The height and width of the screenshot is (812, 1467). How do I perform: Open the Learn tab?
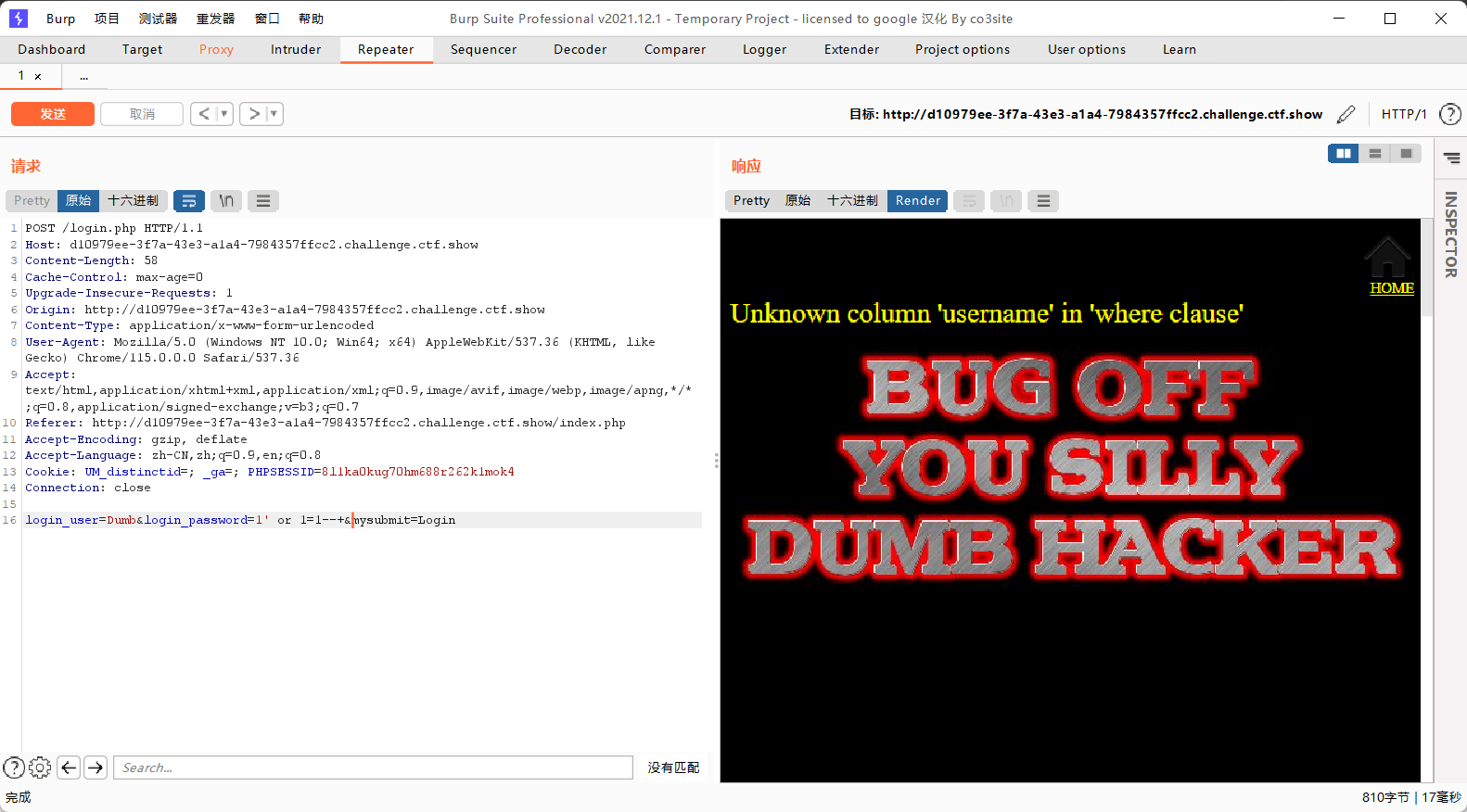tap(1180, 49)
